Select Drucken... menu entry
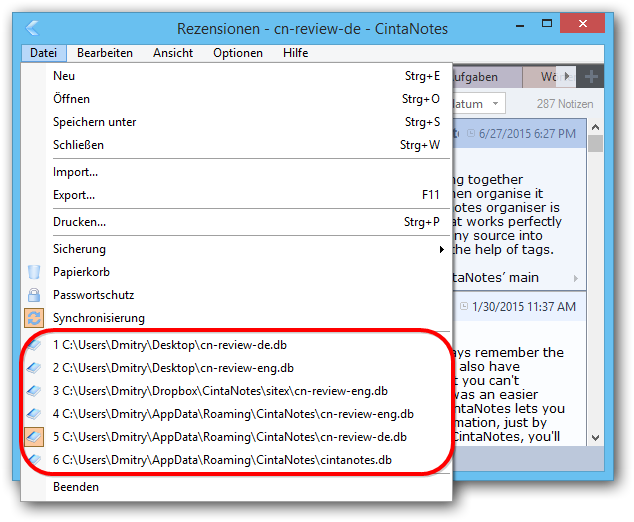This screenshot has height=522, width=634. (x=247, y=222)
